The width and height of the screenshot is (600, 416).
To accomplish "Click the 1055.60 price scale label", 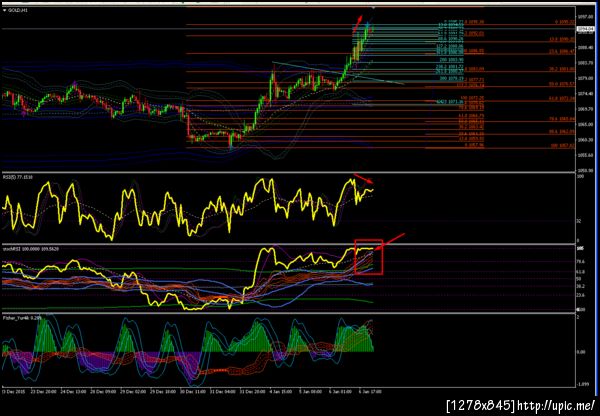I will 583,155.
